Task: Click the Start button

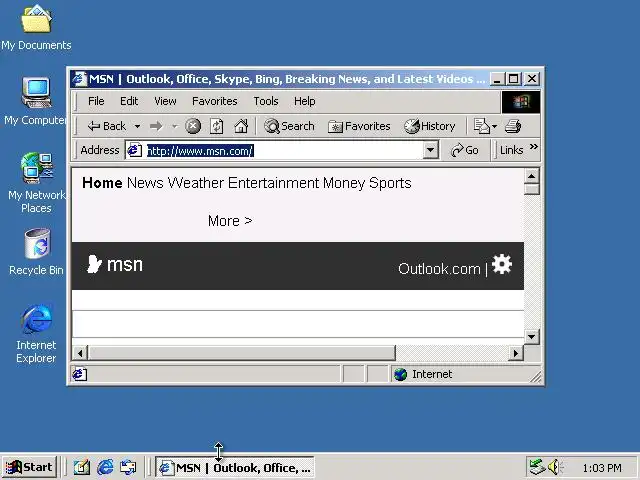Action: 29,467
